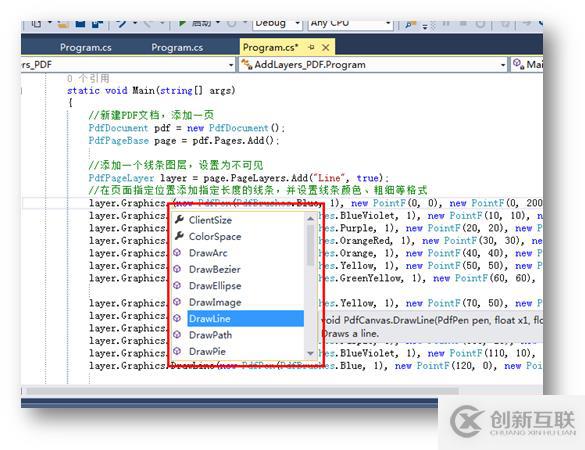The image size is (585, 450).
Task: Click the 'static void Main(string[] args)' line
Action: click(x=151, y=91)
